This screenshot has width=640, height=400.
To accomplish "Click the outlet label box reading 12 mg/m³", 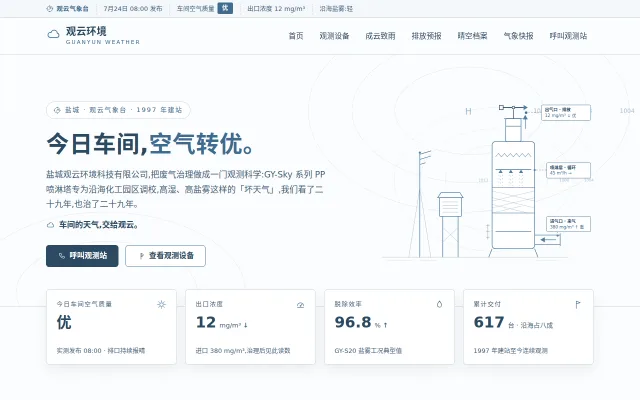I will [x=566, y=112].
